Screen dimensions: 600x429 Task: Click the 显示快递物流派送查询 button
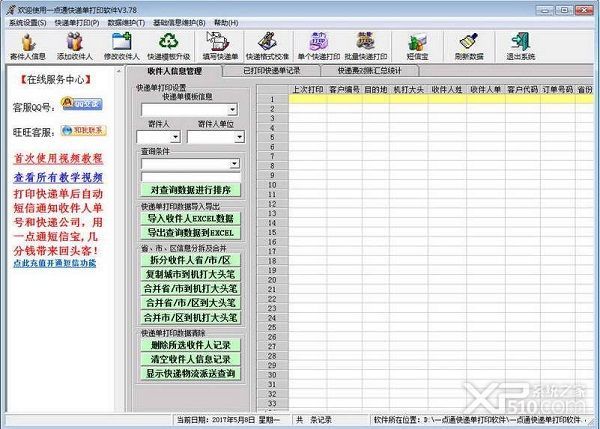(x=191, y=374)
